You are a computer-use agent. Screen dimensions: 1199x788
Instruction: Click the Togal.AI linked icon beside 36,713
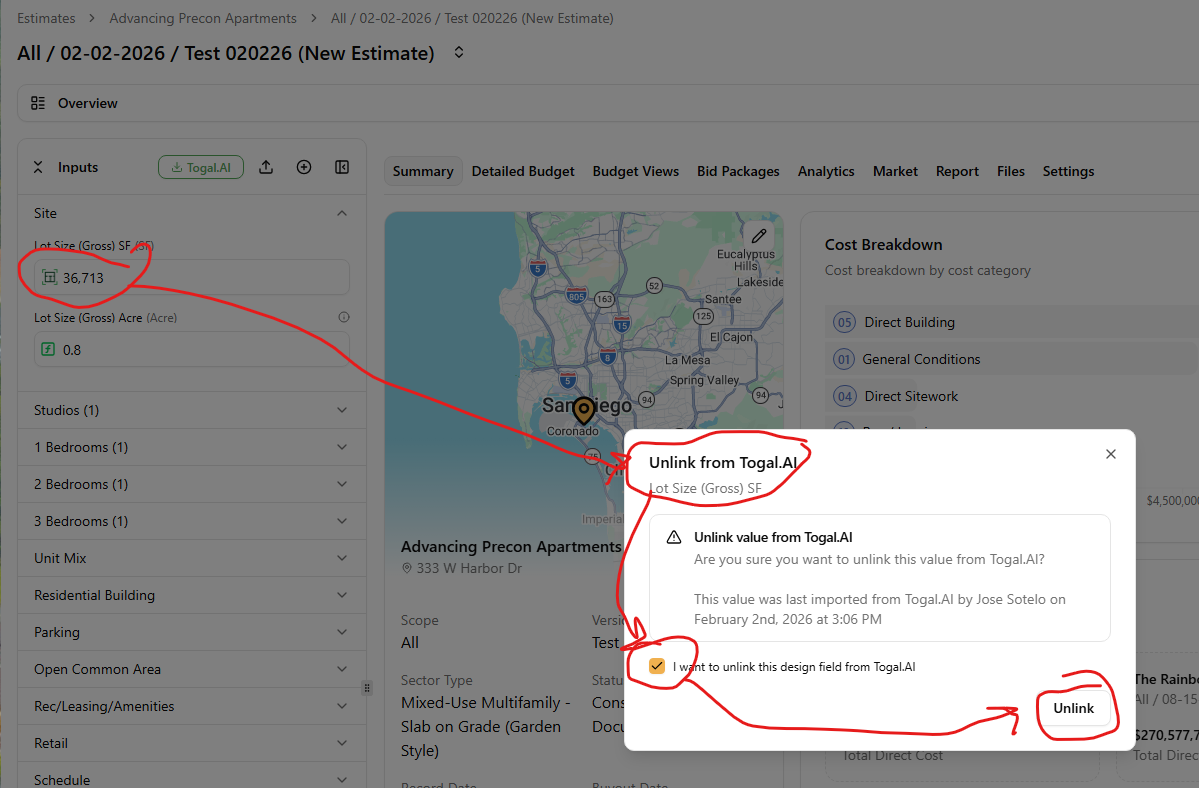click(48, 278)
